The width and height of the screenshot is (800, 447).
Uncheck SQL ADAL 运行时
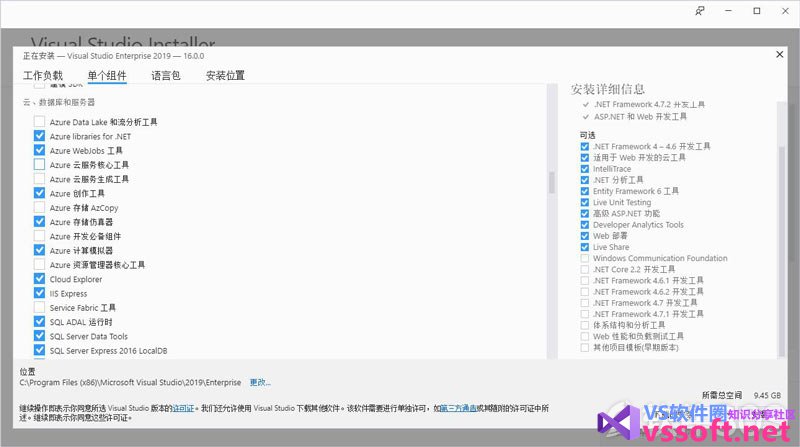coord(39,321)
